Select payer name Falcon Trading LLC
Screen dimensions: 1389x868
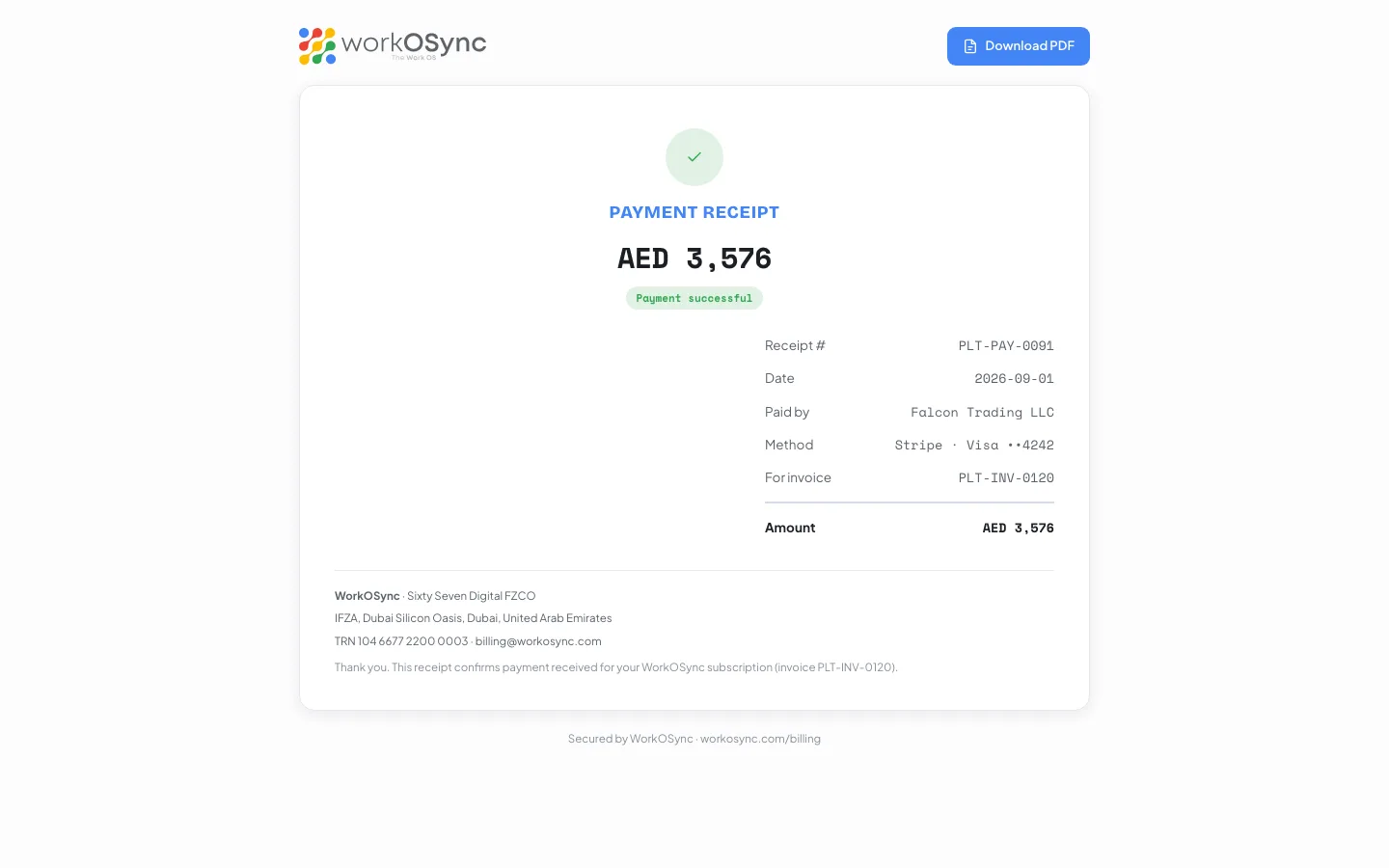coord(982,413)
